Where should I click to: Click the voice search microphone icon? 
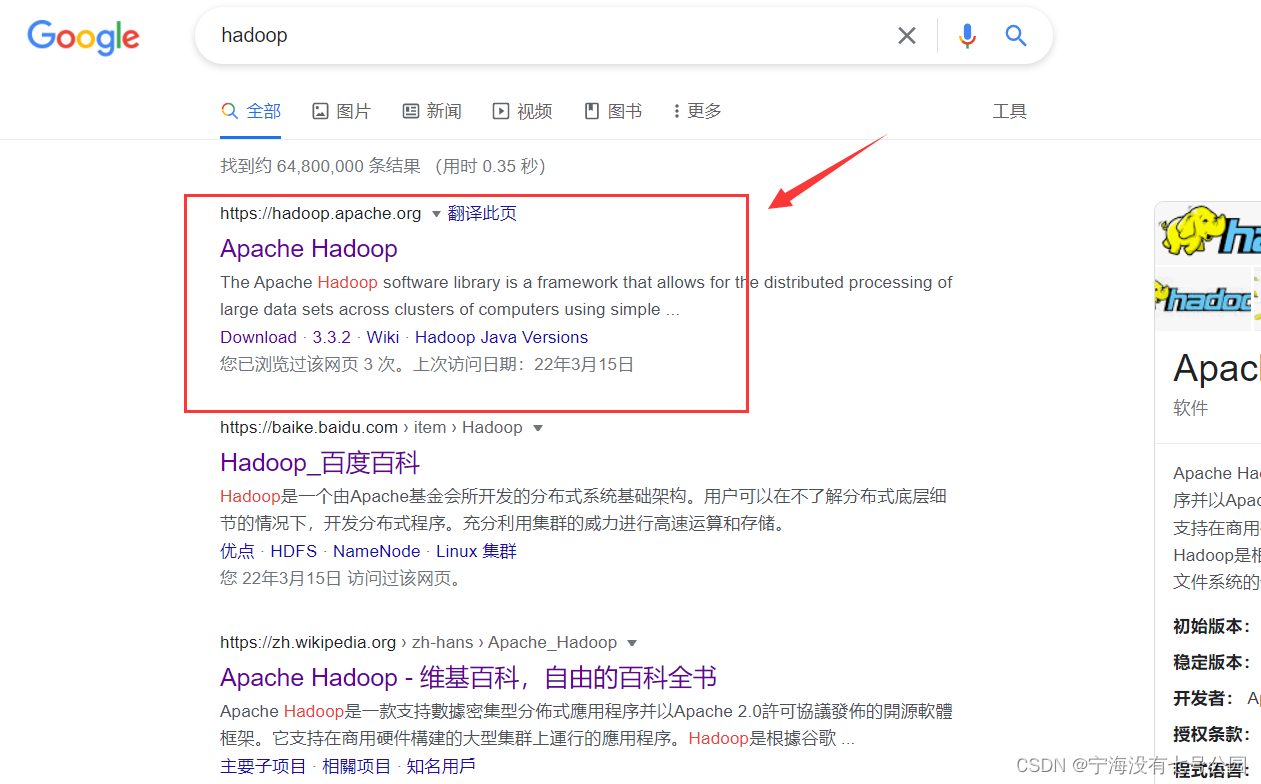point(966,35)
